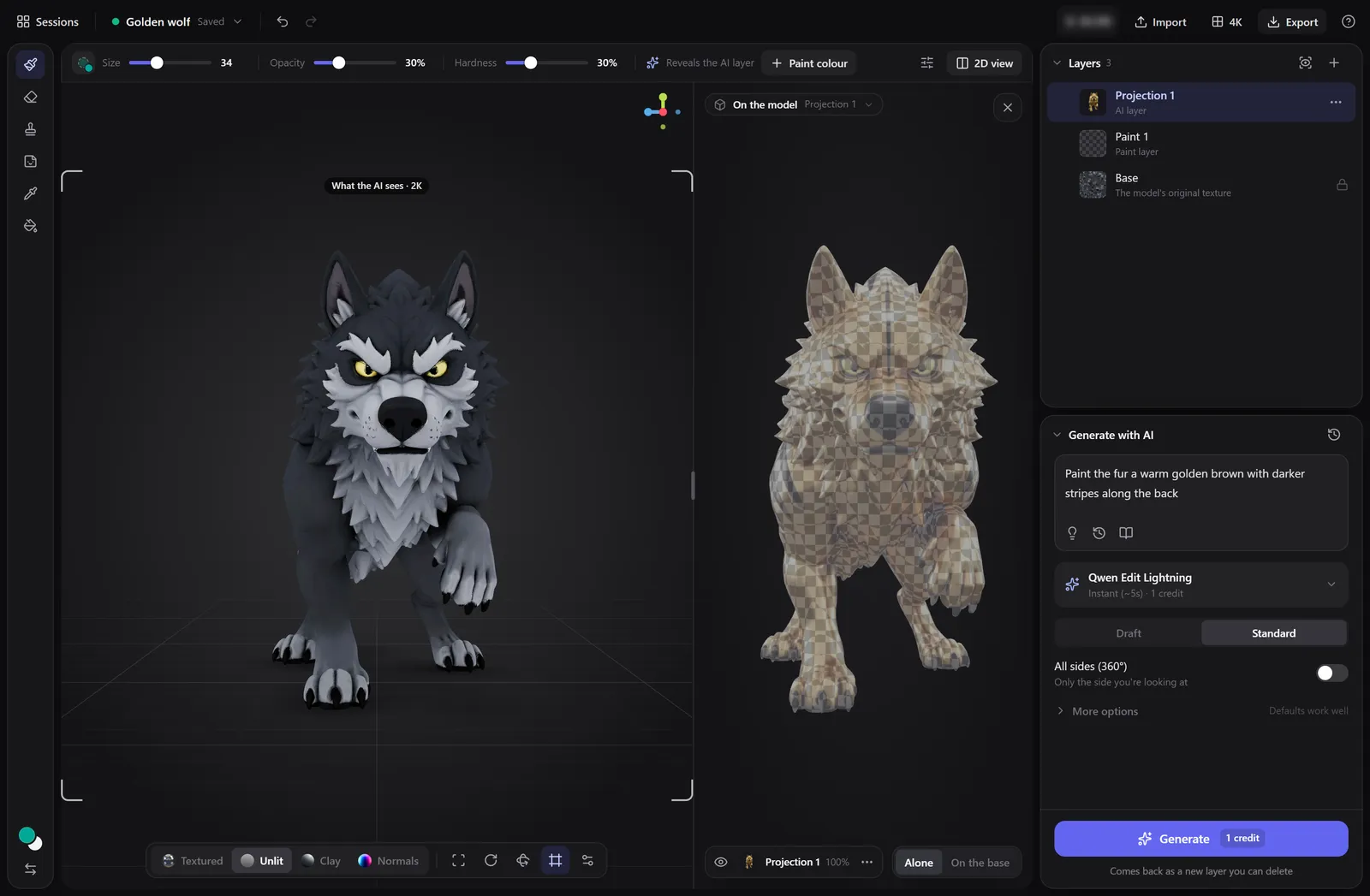This screenshot has height=896, width=1370.
Task: Select the Standard quality tab
Action: point(1274,633)
